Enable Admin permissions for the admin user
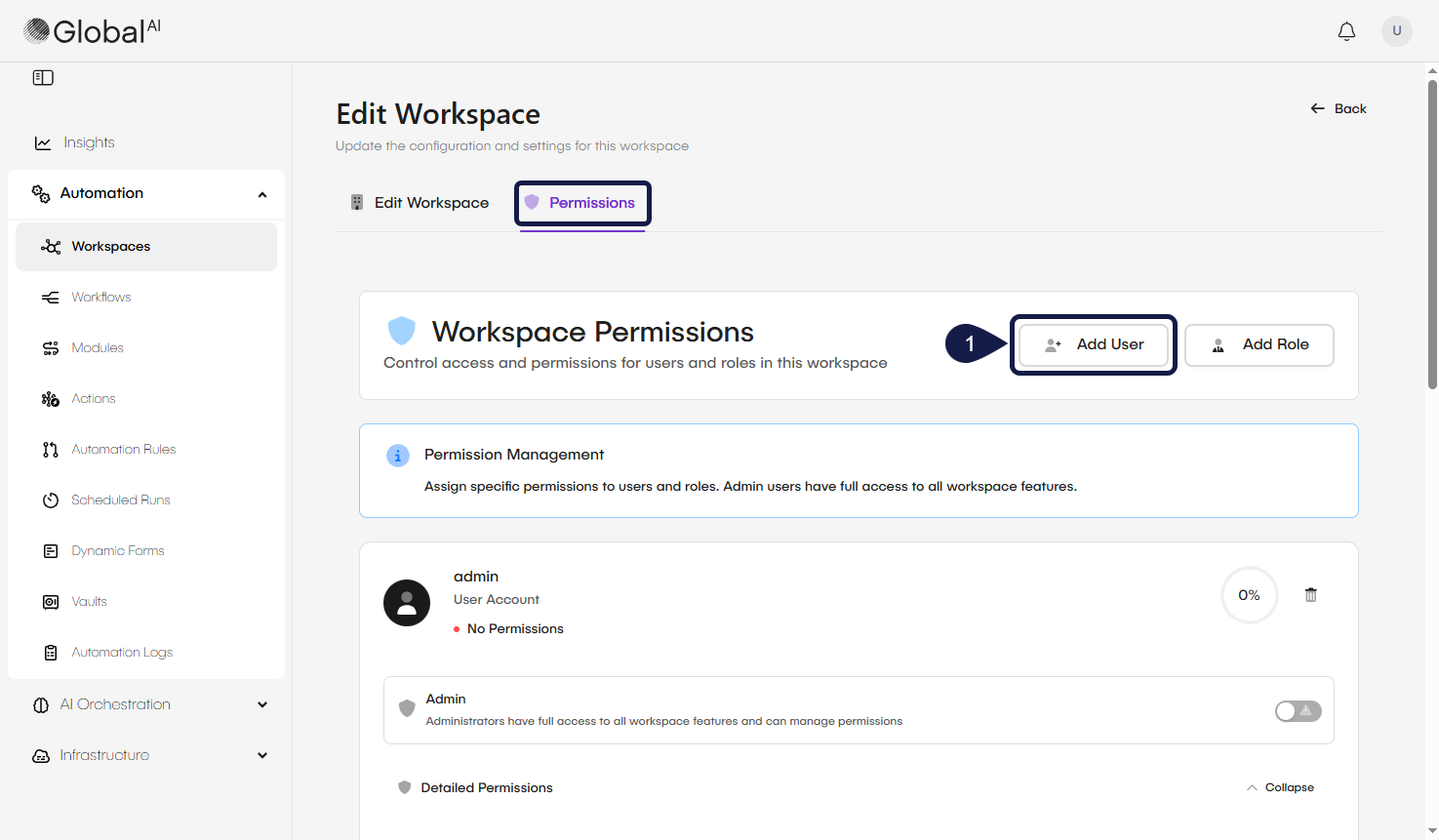Screen dimensions: 1439x840 [x=1298, y=710]
